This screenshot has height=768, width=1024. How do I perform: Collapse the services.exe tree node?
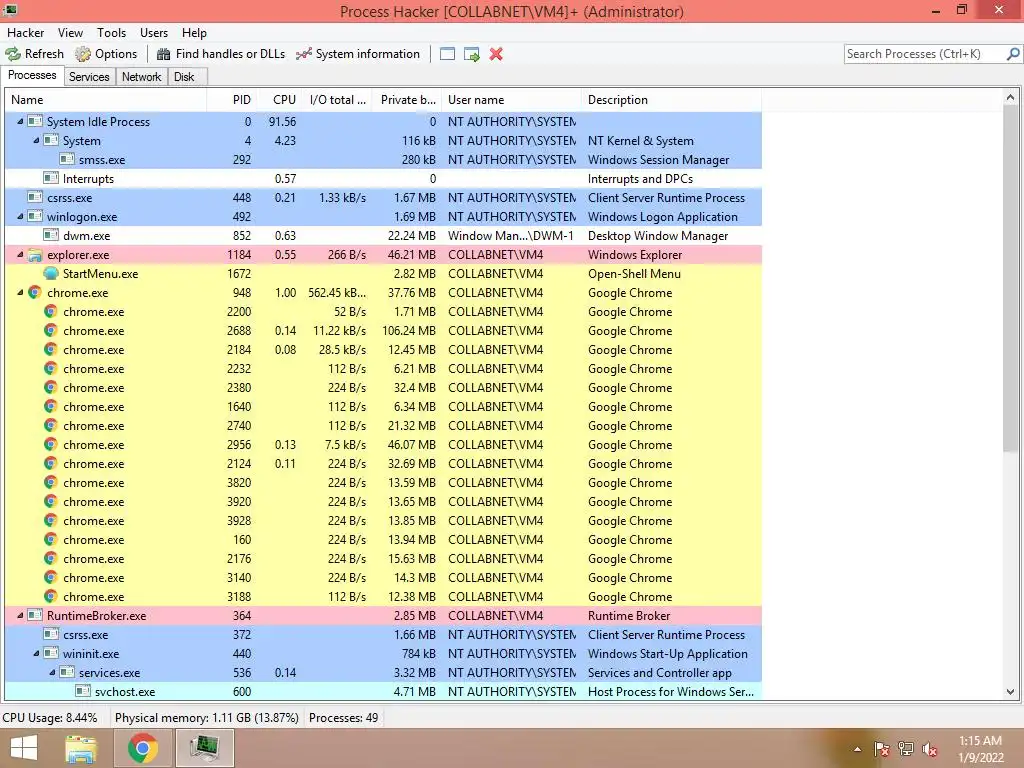click(52, 672)
